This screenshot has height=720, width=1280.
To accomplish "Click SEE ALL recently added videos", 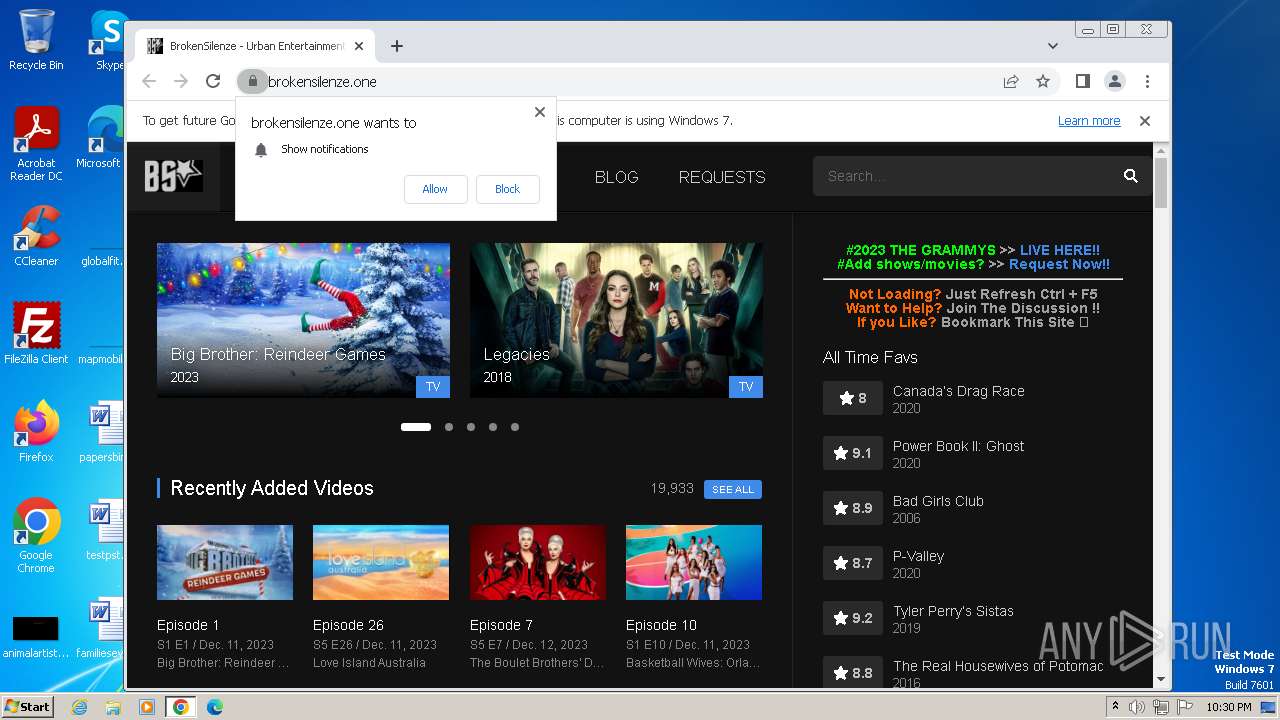I will (x=733, y=489).
